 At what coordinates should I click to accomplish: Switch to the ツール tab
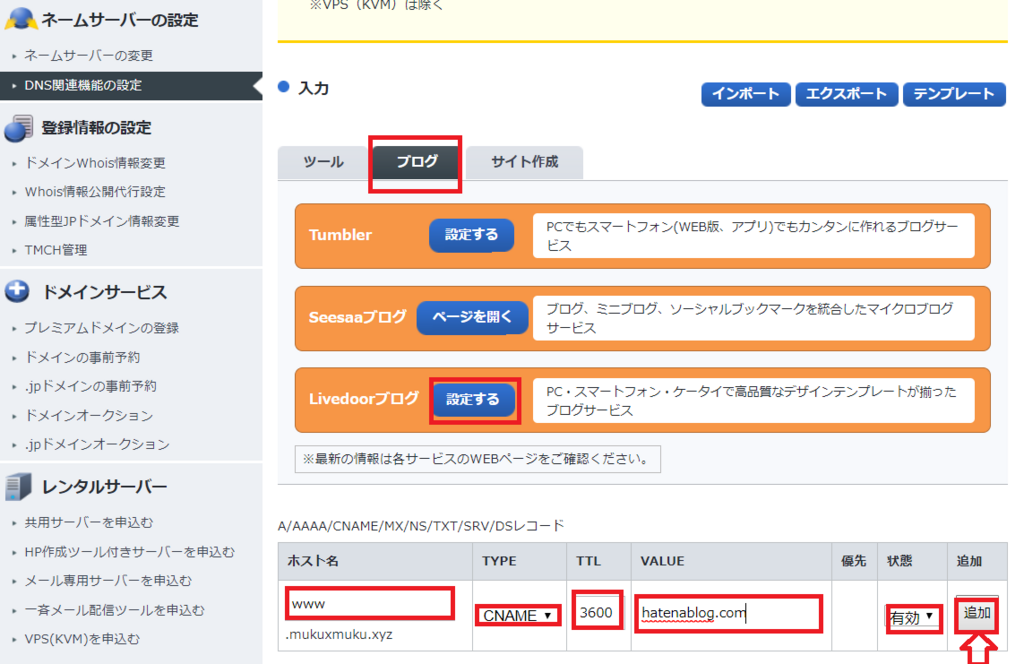tap(323, 162)
